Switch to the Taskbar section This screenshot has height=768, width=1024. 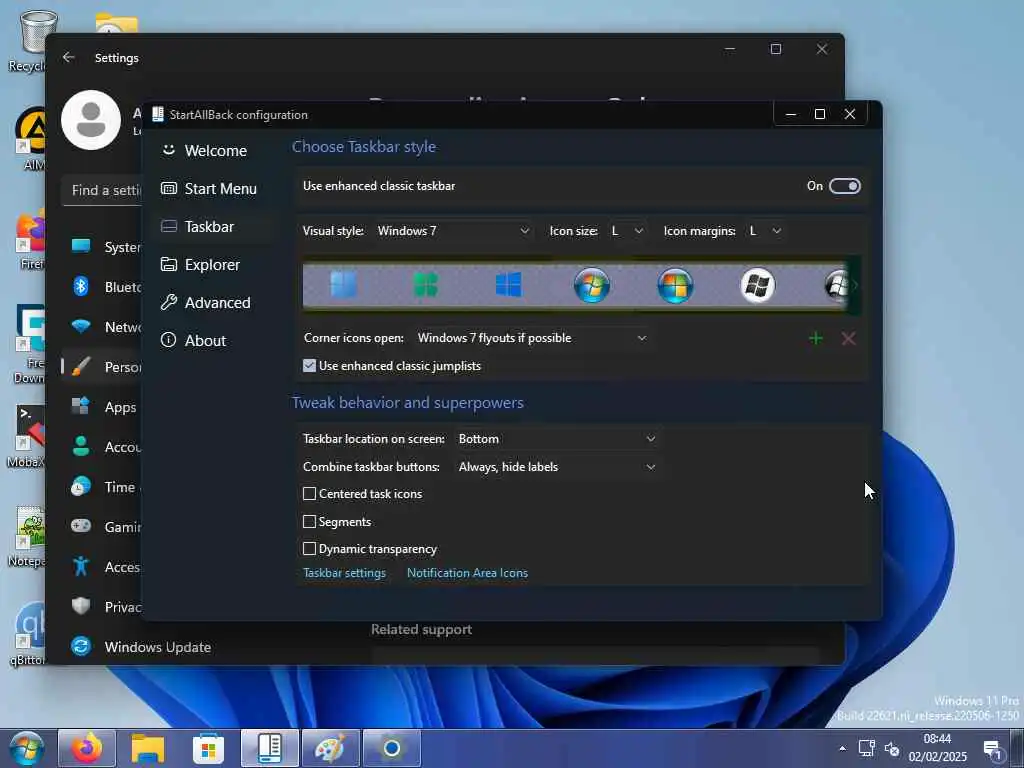click(x=215, y=227)
